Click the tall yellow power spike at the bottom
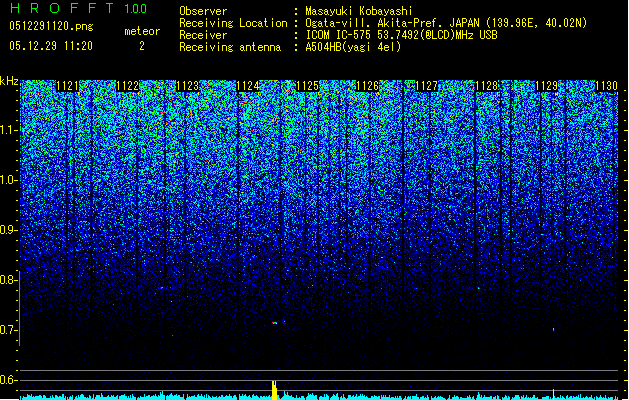This screenshot has height=400, width=629. (274, 390)
